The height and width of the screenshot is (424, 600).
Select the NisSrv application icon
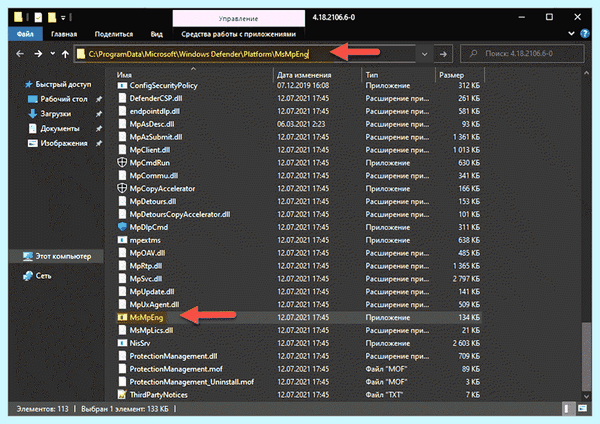pyautogui.click(x=122, y=343)
